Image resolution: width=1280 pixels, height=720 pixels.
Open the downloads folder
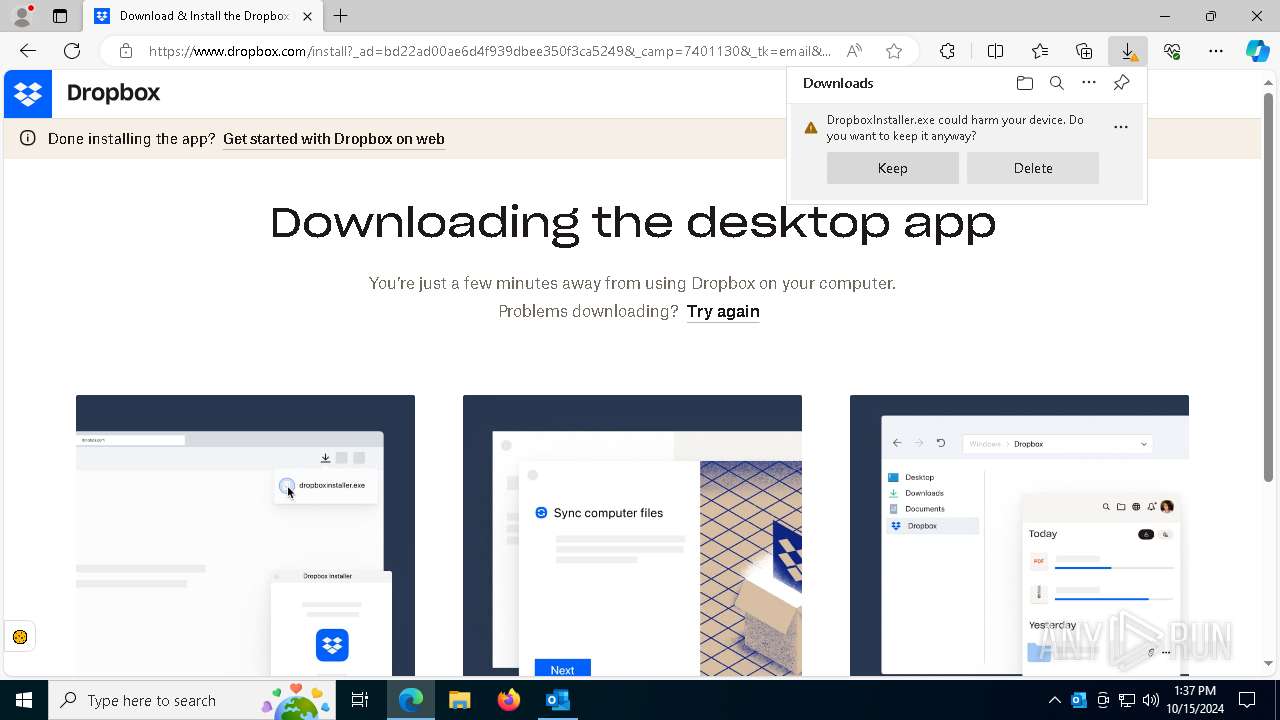point(1024,83)
